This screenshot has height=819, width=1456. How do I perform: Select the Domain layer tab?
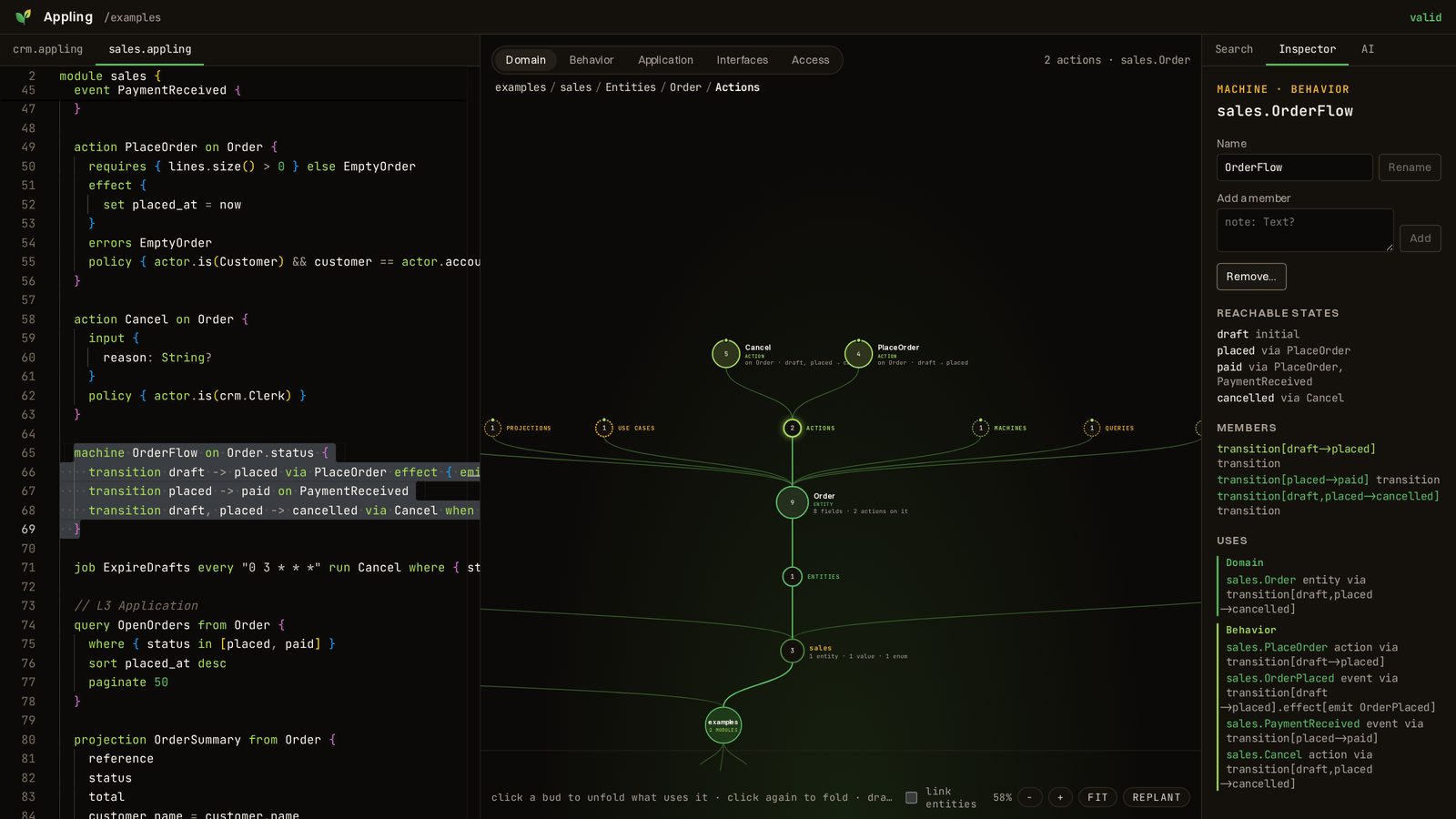(526, 60)
